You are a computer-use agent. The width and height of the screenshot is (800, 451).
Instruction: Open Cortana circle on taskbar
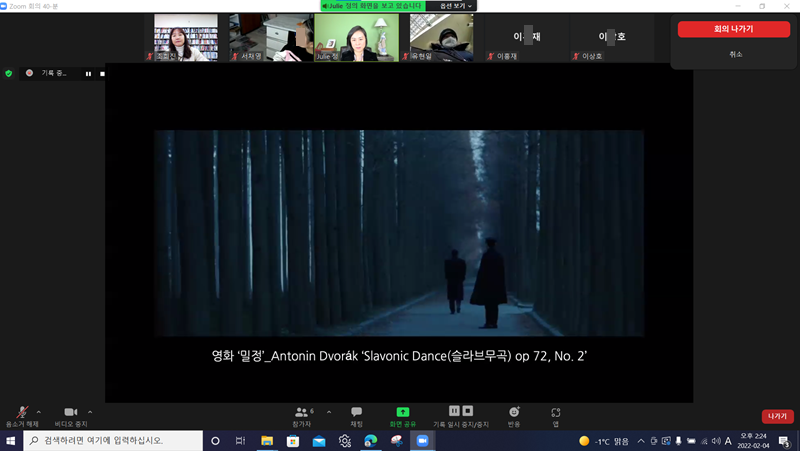tap(215, 441)
